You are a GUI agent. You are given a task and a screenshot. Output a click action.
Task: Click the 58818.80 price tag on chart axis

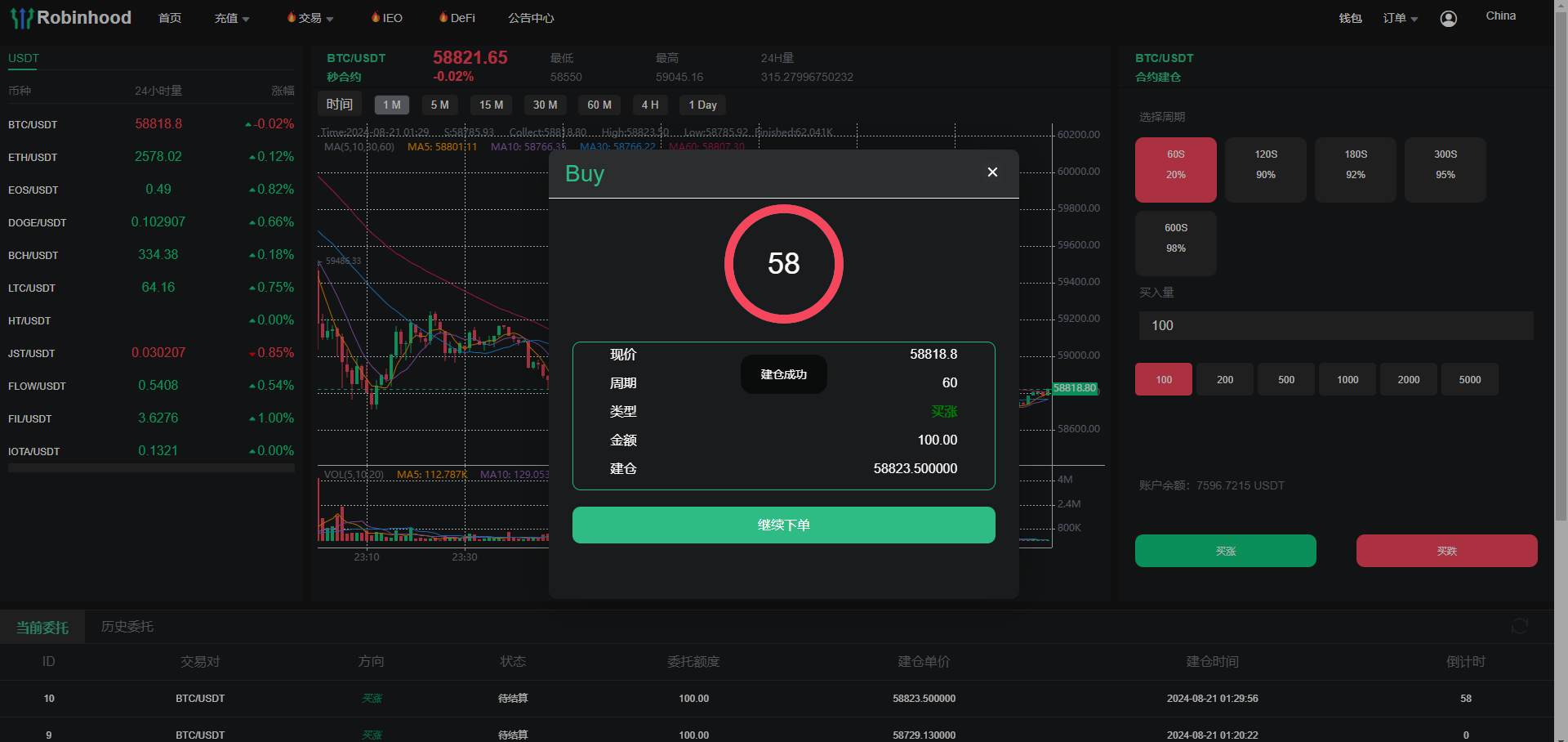click(x=1075, y=388)
